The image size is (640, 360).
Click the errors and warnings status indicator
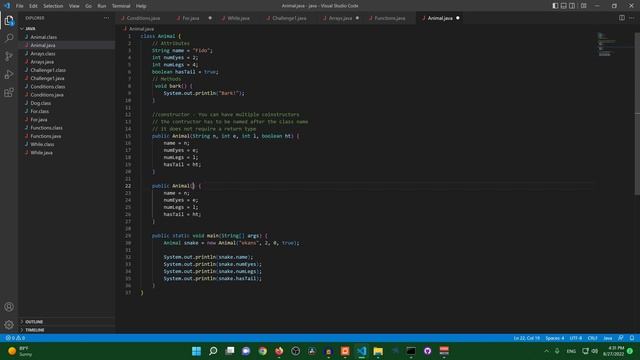(15, 338)
